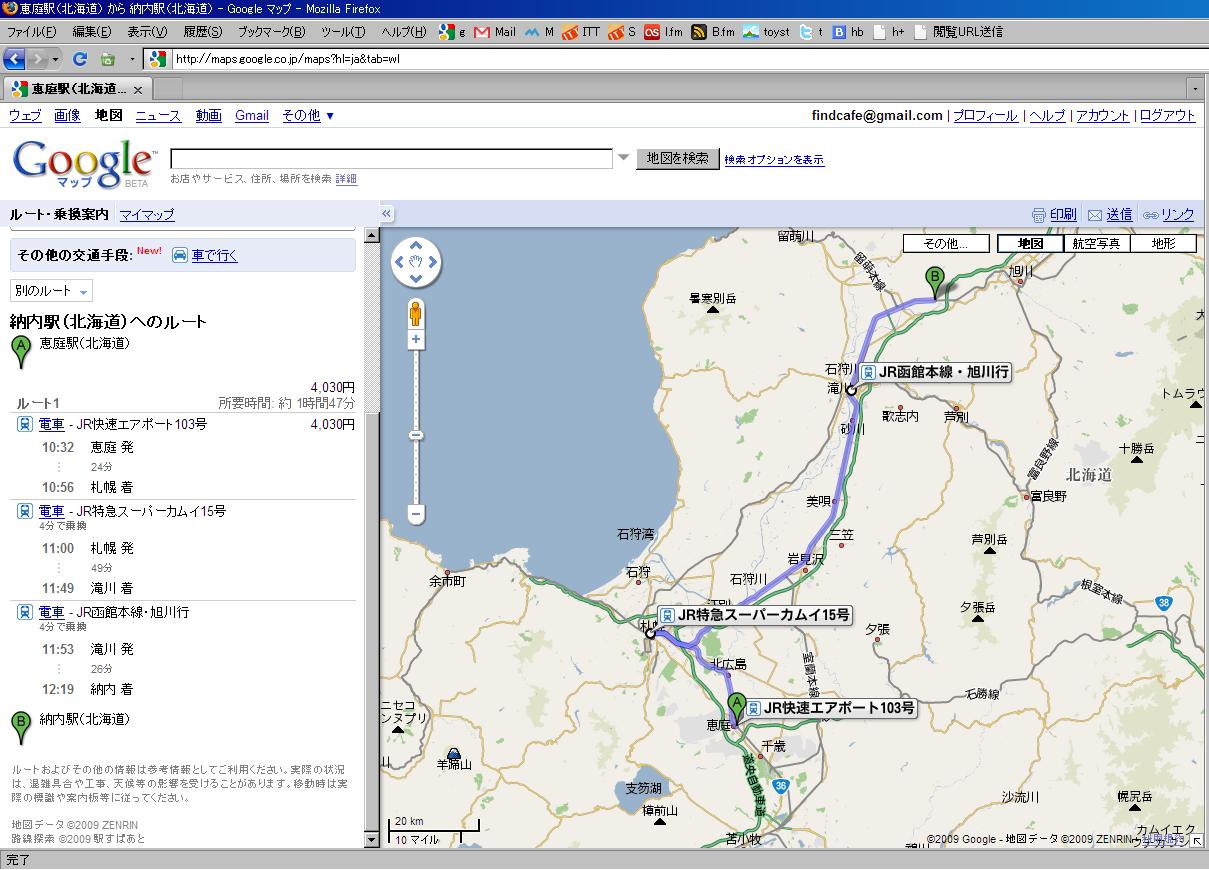The height and width of the screenshot is (870, 1209).
Task: Open the 履歴(S) menu
Action: pos(203,32)
